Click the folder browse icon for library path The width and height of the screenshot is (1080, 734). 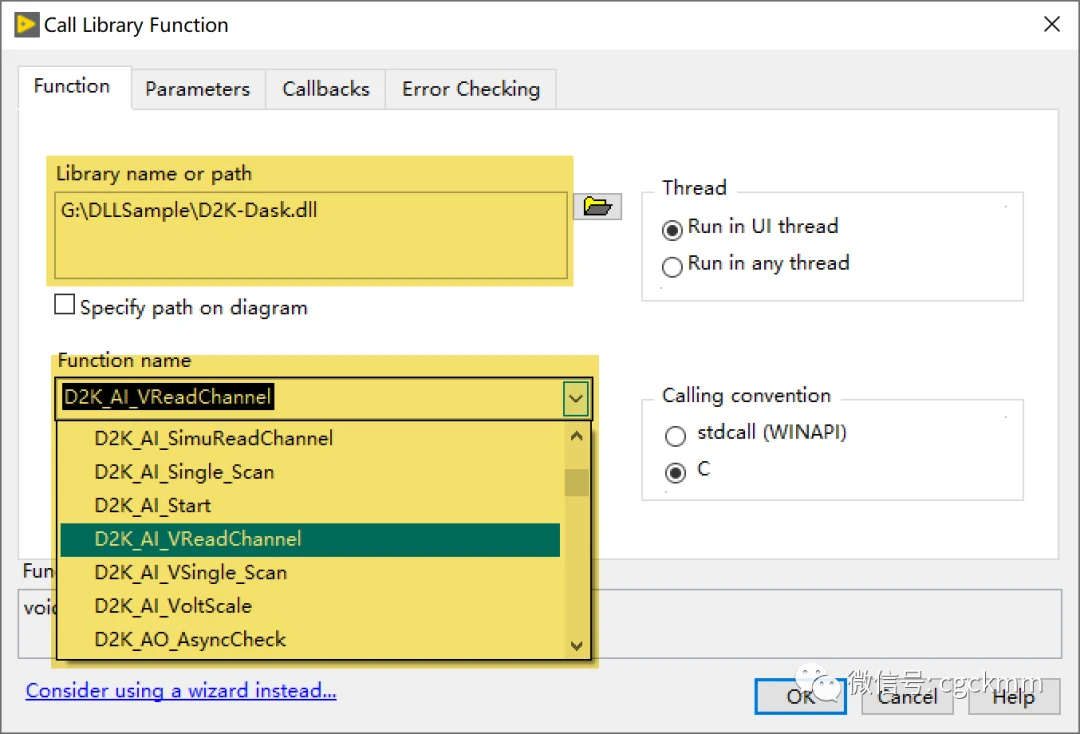pyautogui.click(x=597, y=207)
